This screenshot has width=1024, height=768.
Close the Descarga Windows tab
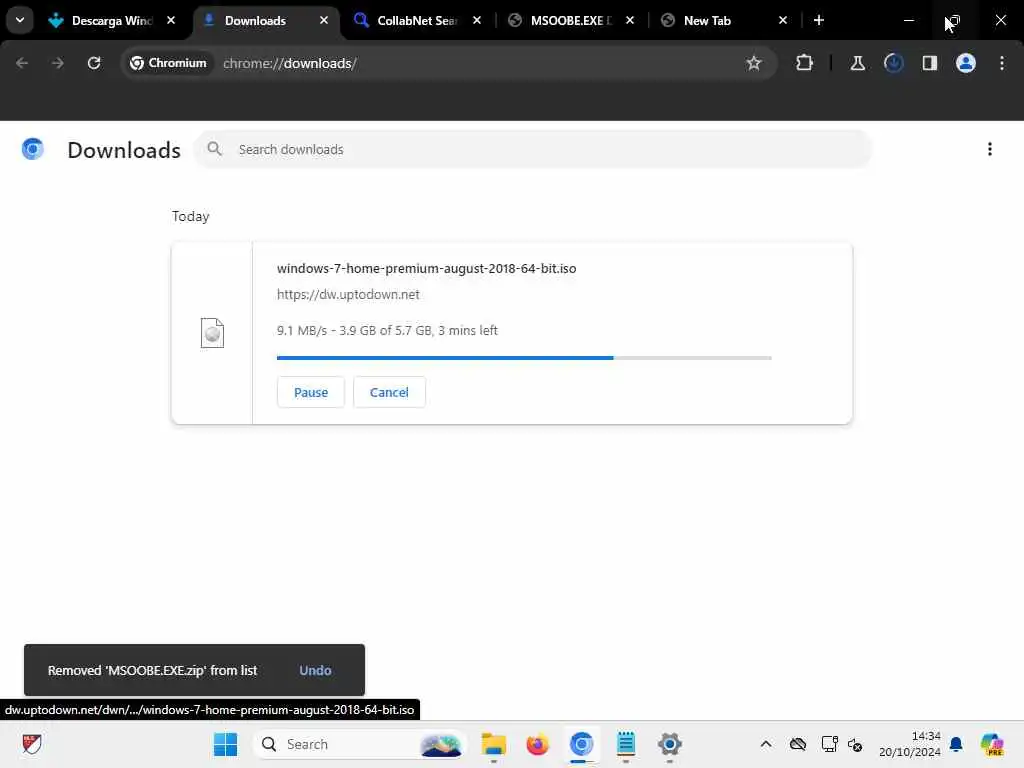tap(171, 20)
